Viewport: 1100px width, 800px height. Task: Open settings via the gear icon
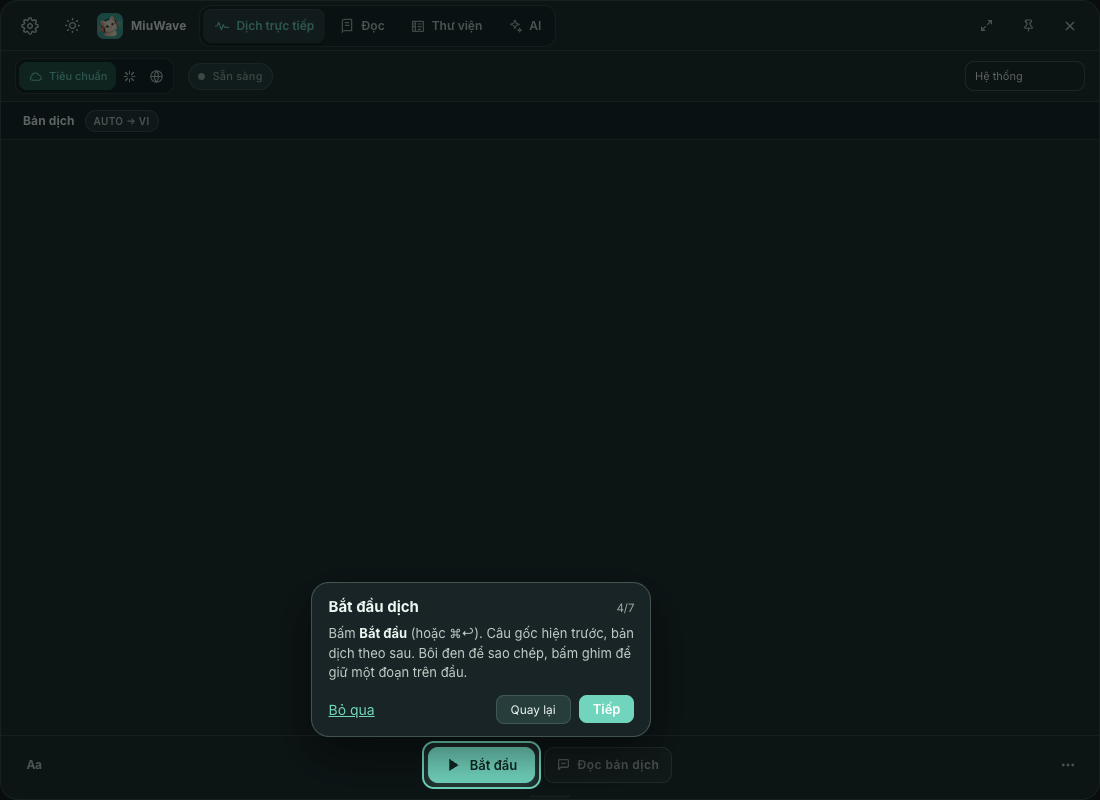[x=29, y=26]
